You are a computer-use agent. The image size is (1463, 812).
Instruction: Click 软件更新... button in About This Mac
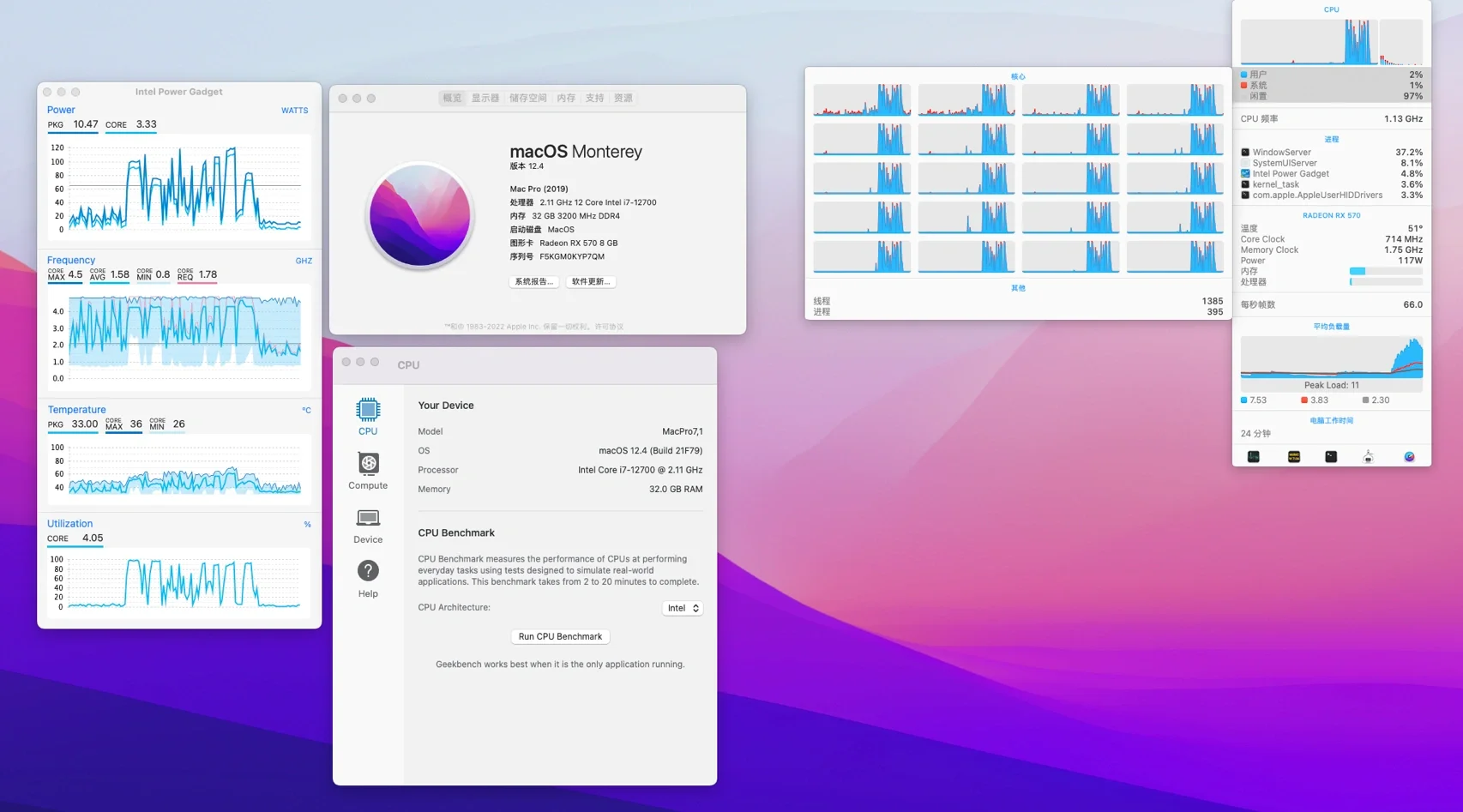click(591, 282)
